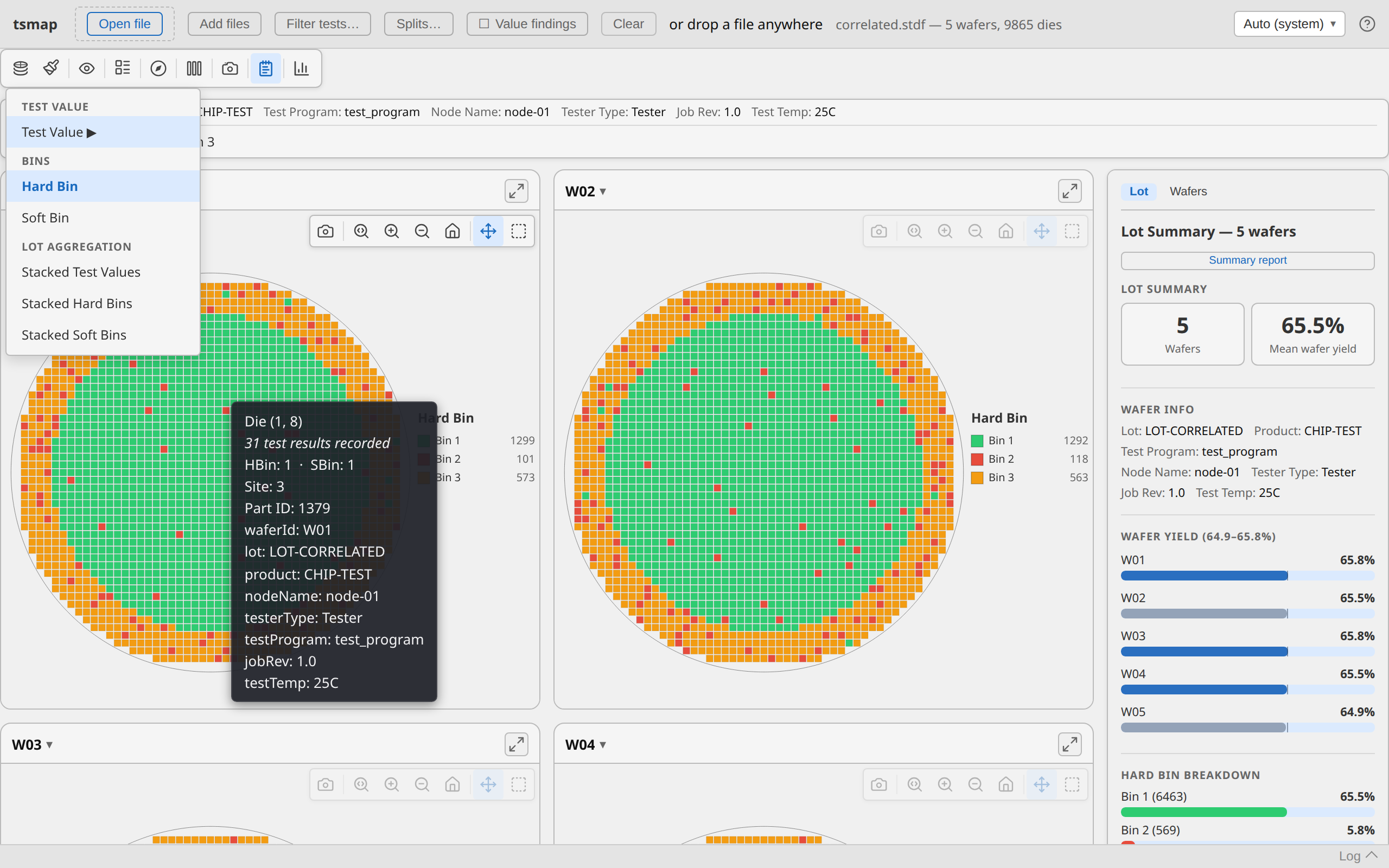This screenshot has width=1389, height=868.
Task: Expand the Test Value submenu
Action: [103, 132]
